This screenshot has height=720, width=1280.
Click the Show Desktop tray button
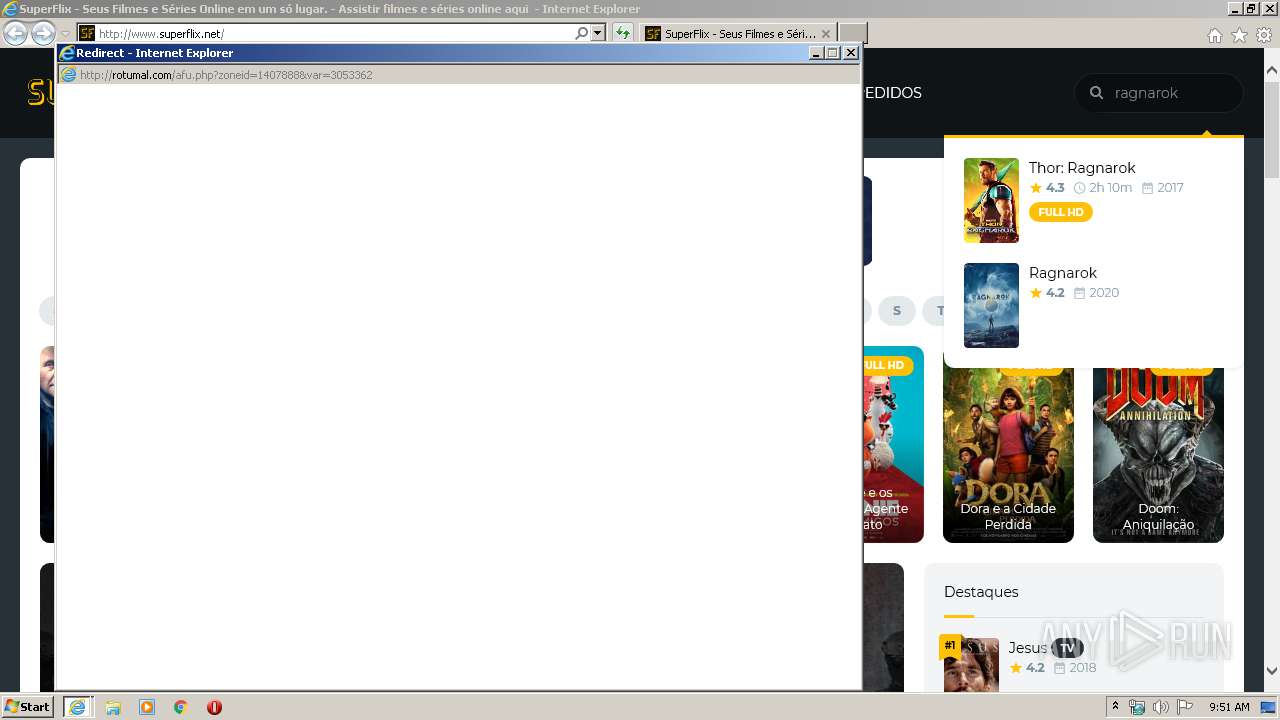(x=1270, y=707)
